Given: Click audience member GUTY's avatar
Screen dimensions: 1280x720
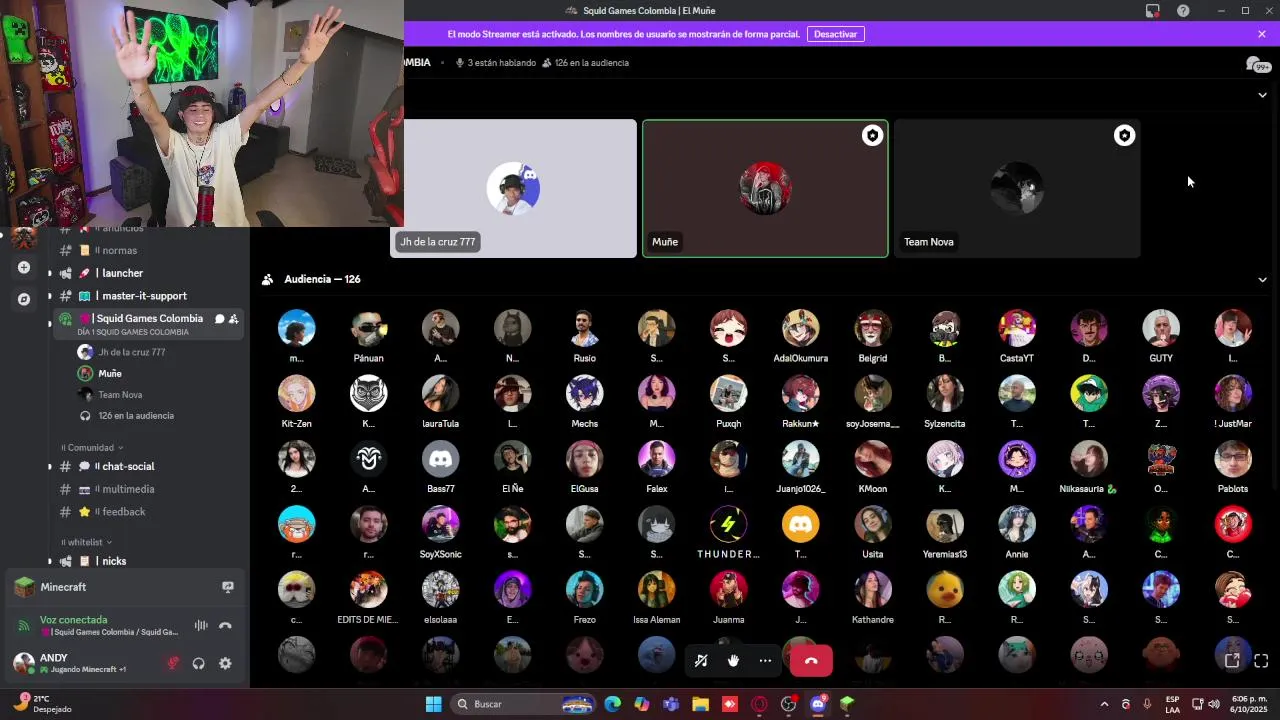Looking at the screenshot, I should tap(1161, 329).
